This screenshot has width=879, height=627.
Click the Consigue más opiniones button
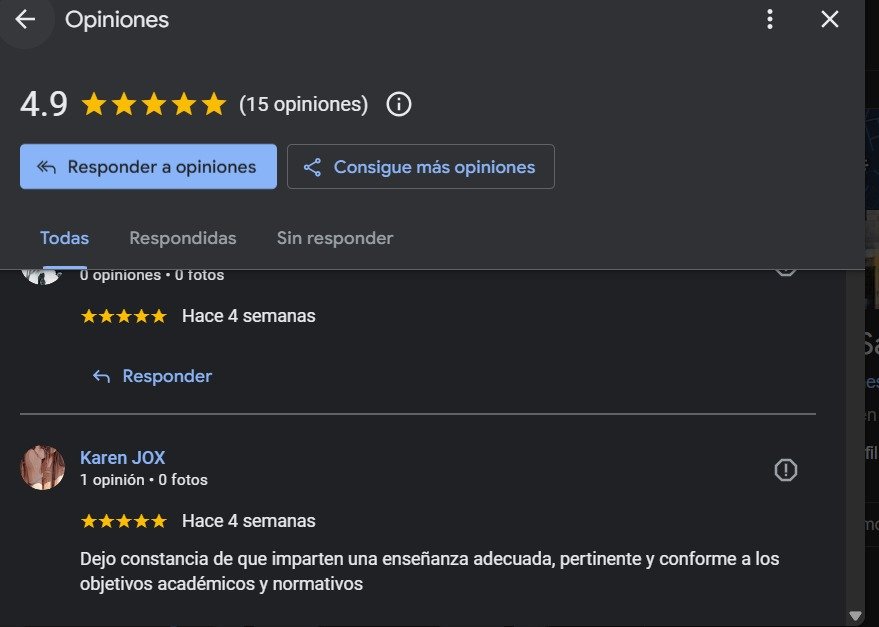pos(421,167)
